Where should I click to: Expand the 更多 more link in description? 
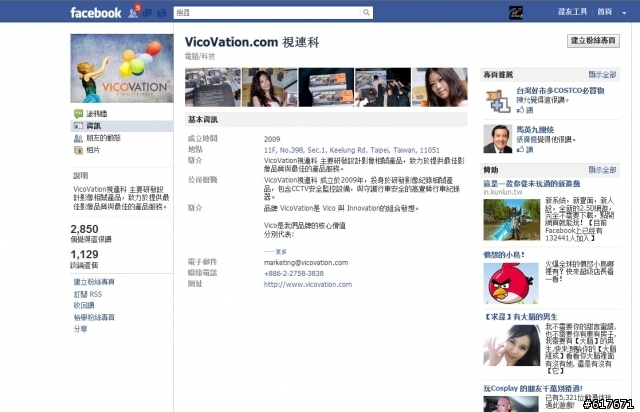pos(281,252)
